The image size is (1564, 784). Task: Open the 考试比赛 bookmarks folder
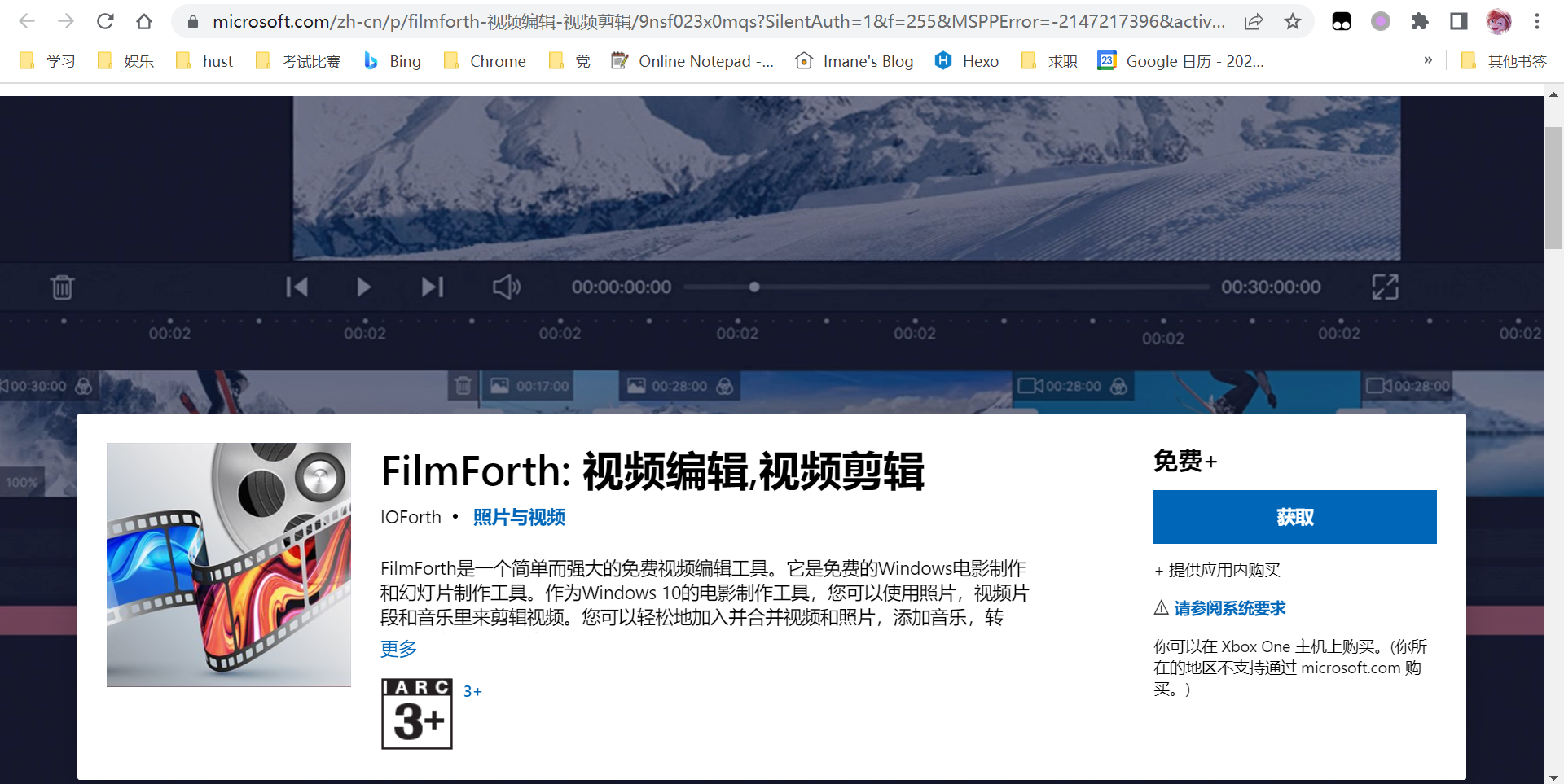click(298, 61)
